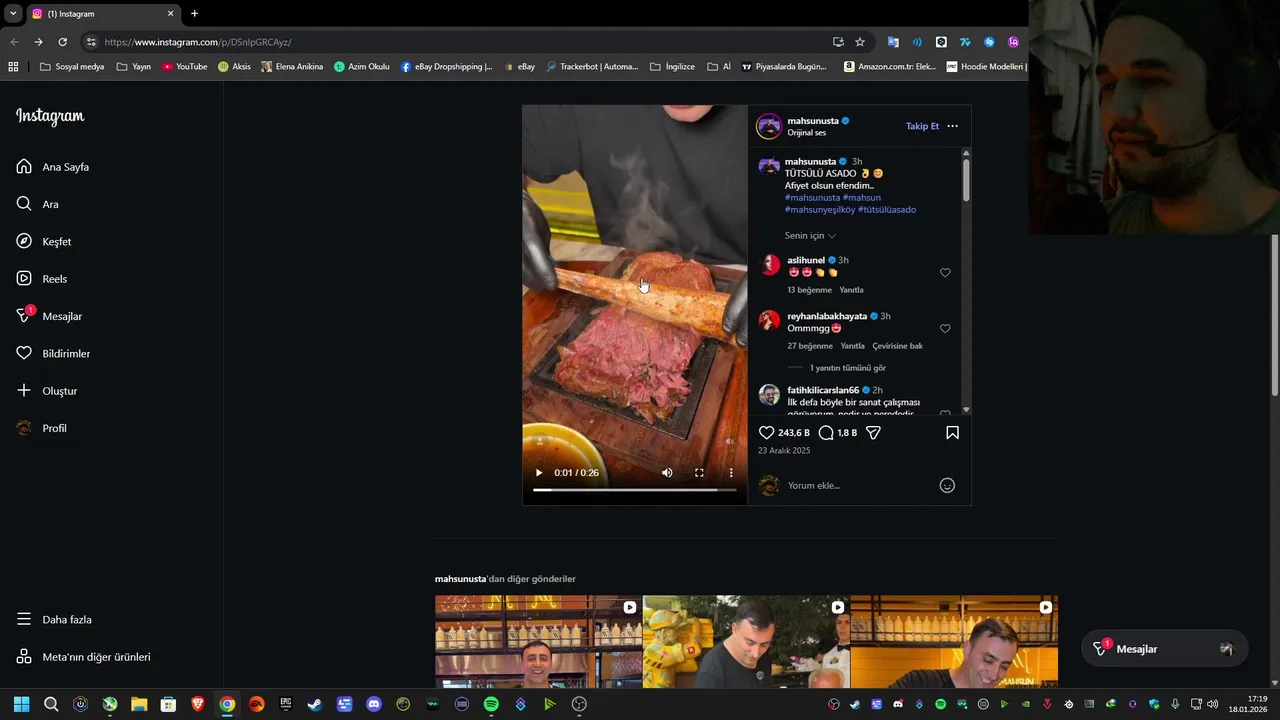
Task: Like aslihunel's comment
Action: 945,273
